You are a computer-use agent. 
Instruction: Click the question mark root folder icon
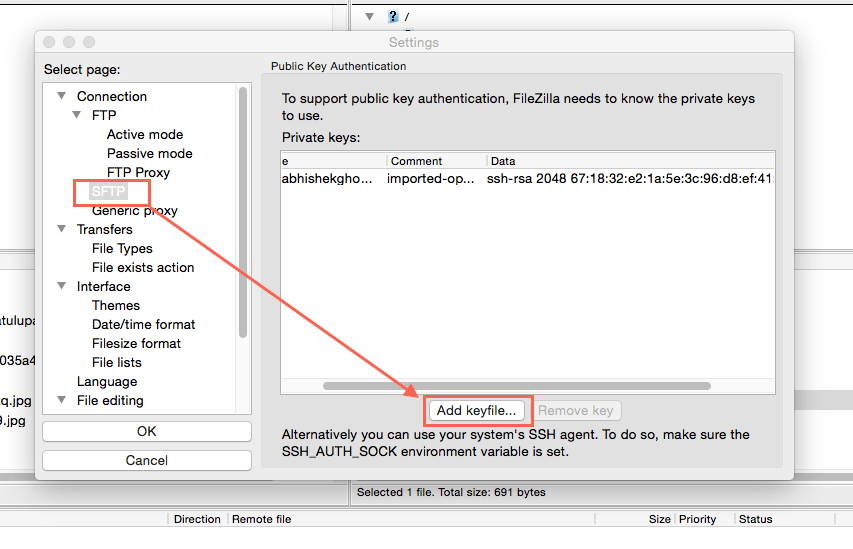(x=393, y=16)
